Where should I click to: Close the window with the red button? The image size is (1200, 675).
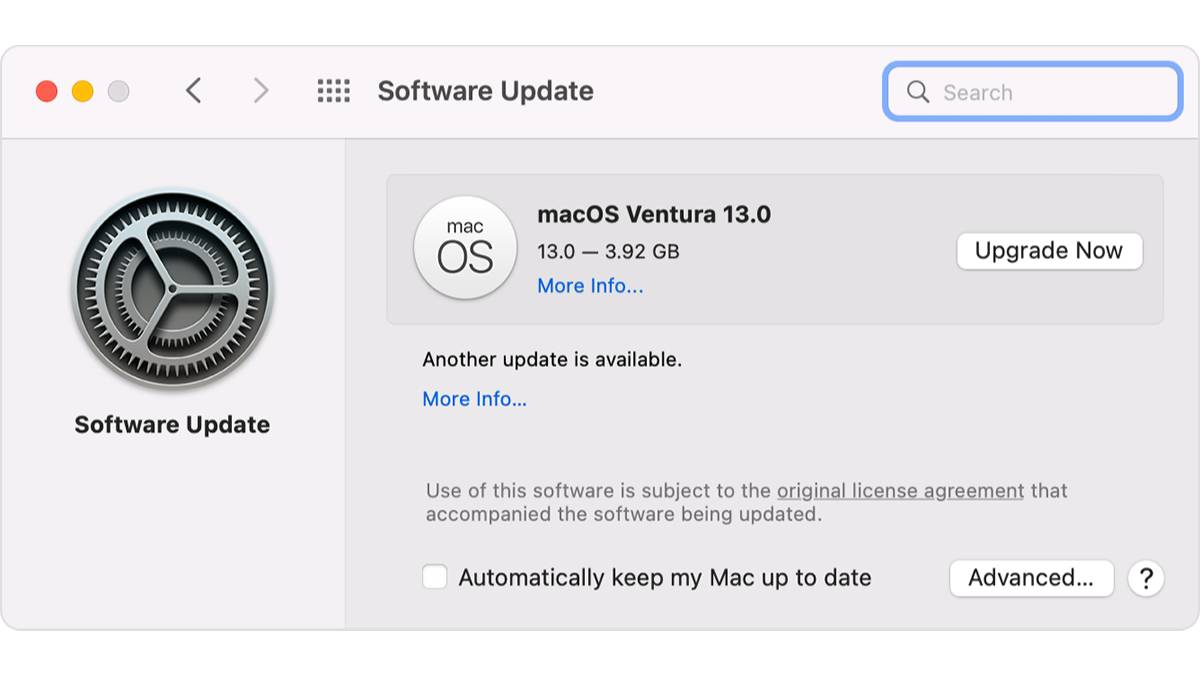click(46, 92)
